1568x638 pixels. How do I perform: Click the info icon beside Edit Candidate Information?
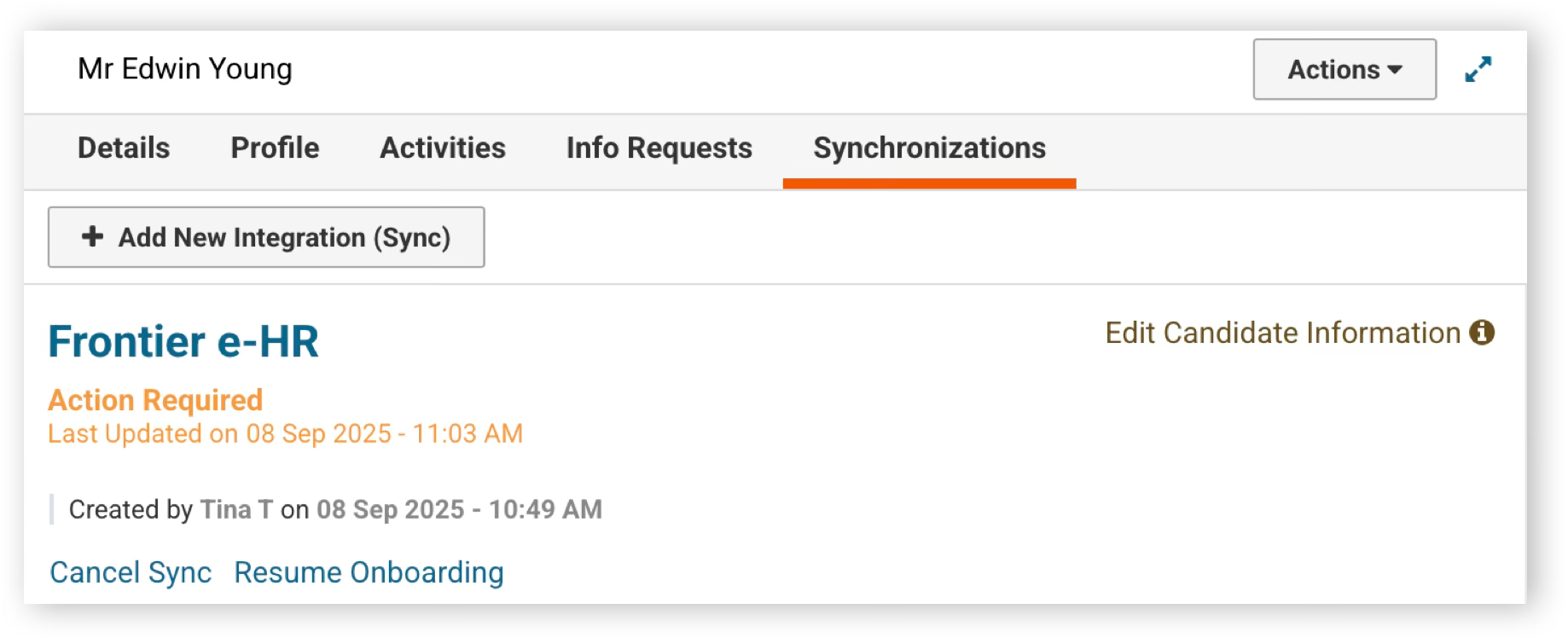click(1482, 333)
